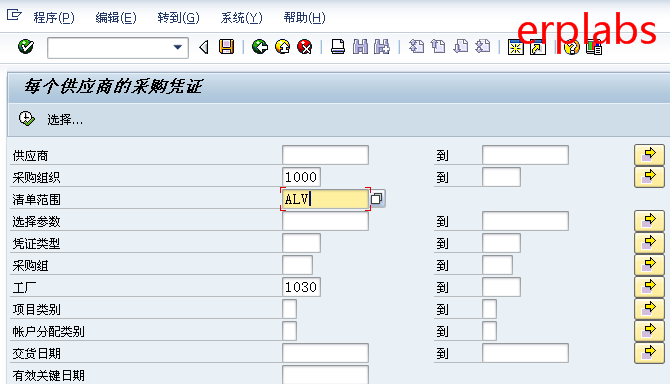Open the 帮助(H) menu
The height and width of the screenshot is (384, 670).
[304, 18]
